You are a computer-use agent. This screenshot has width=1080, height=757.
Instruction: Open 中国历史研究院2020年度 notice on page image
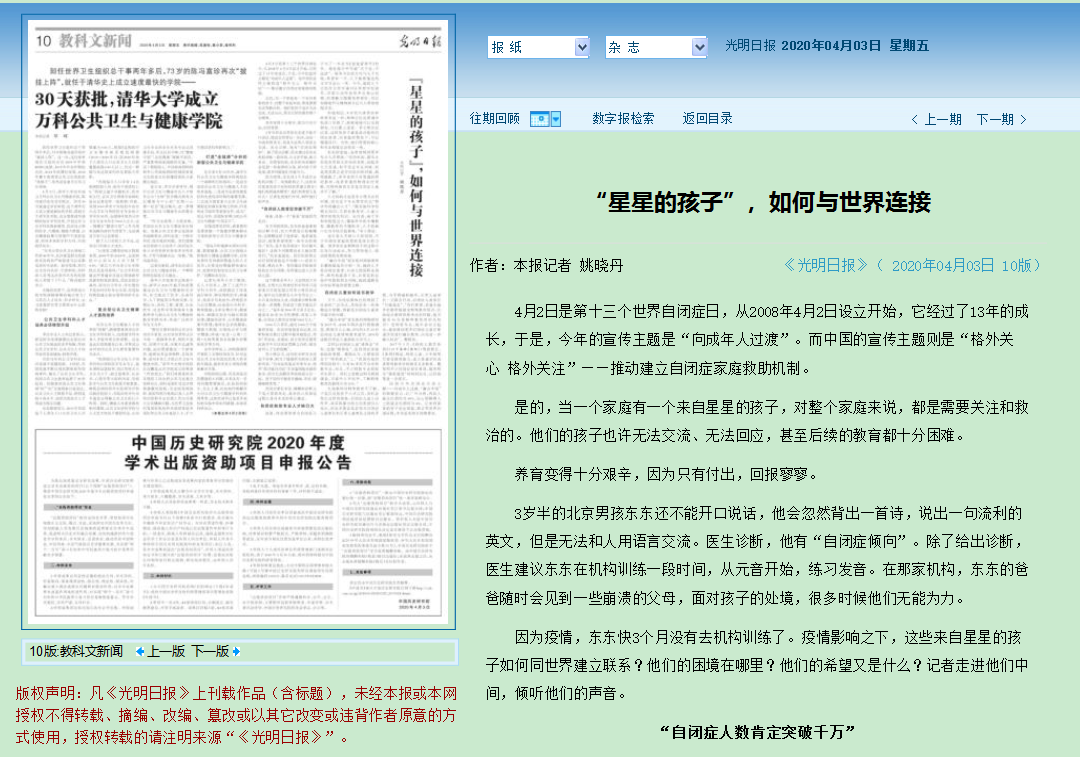[238, 452]
